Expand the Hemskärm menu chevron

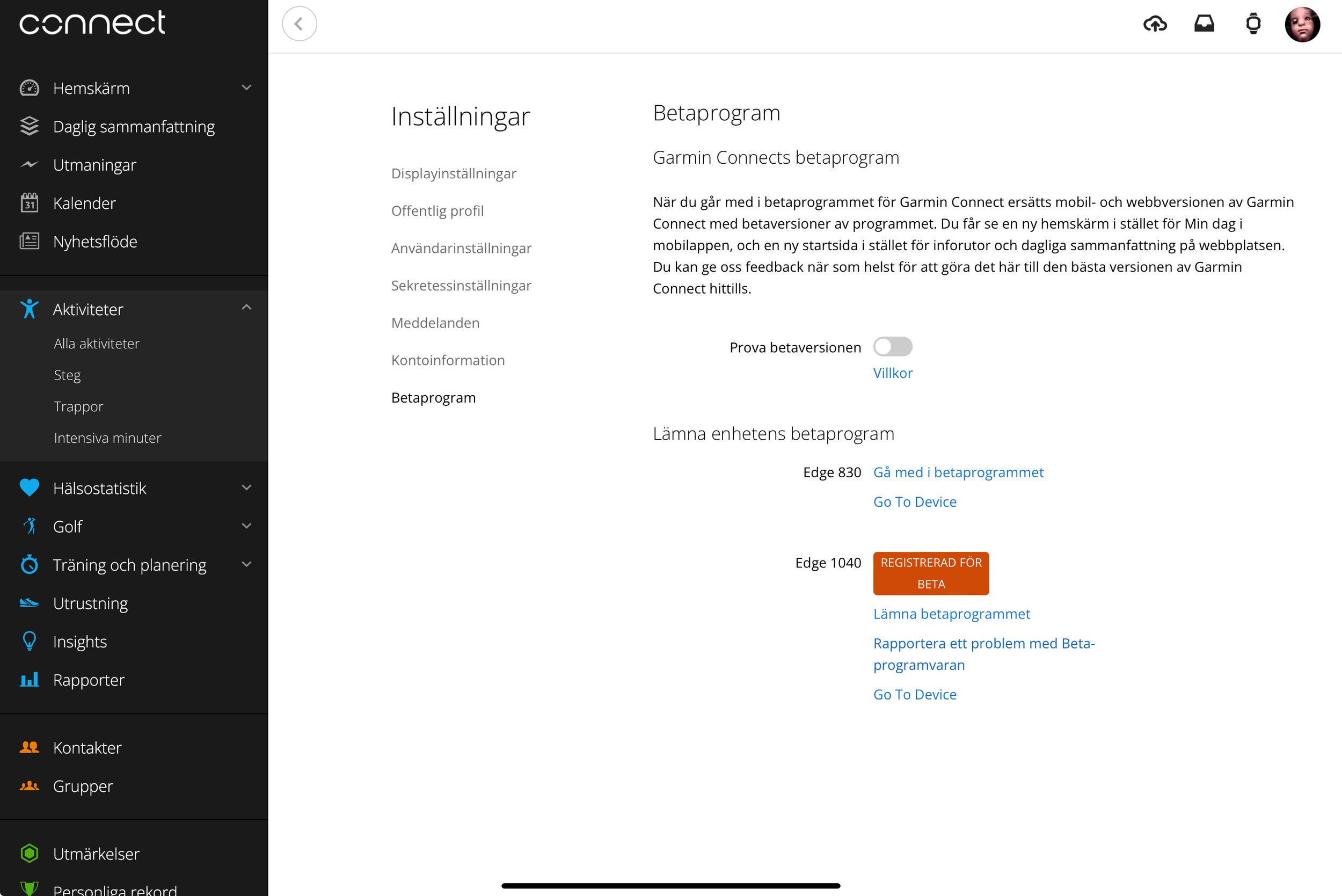coord(246,88)
